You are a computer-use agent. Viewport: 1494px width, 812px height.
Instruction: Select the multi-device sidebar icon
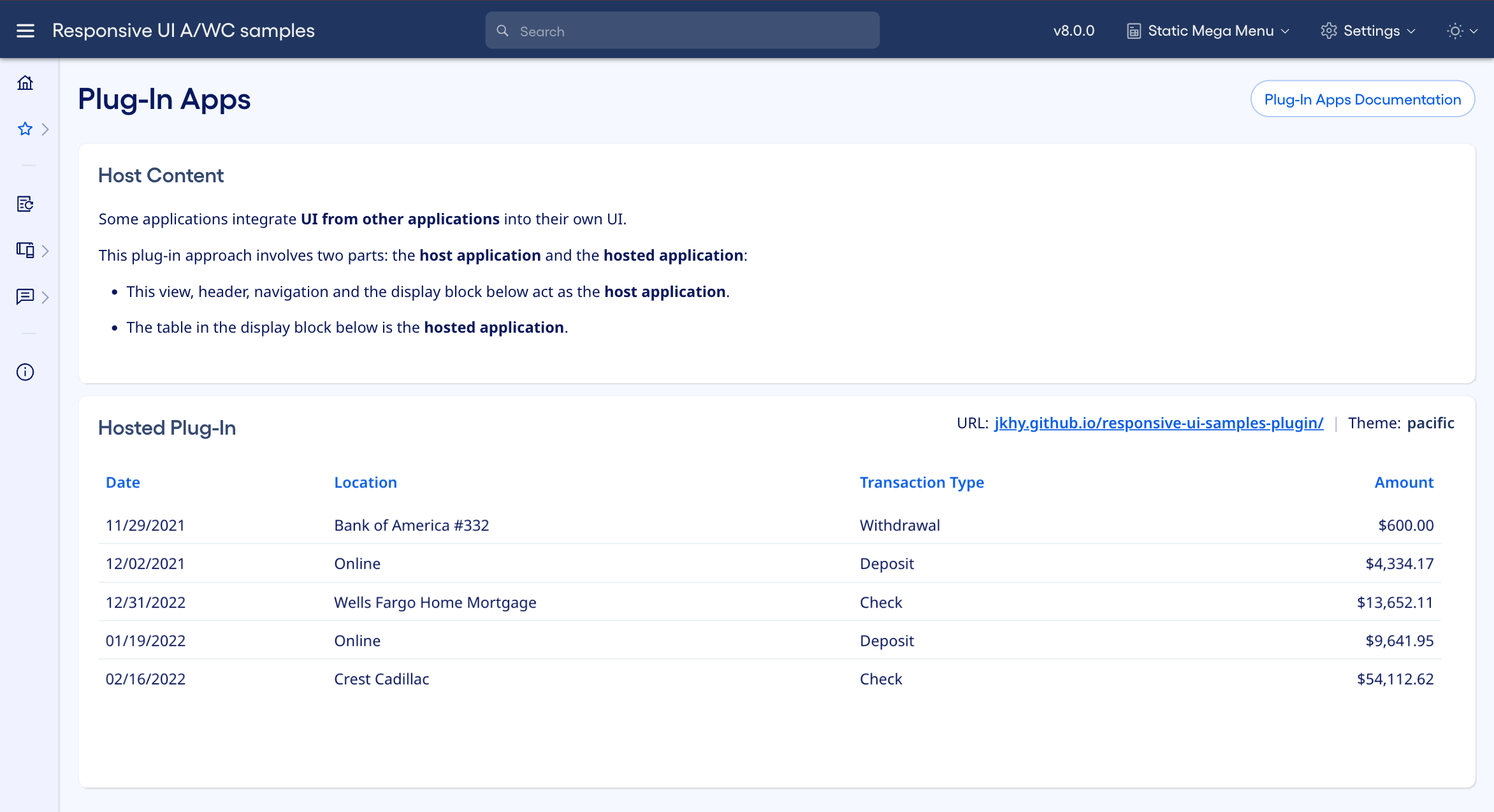tap(25, 250)
